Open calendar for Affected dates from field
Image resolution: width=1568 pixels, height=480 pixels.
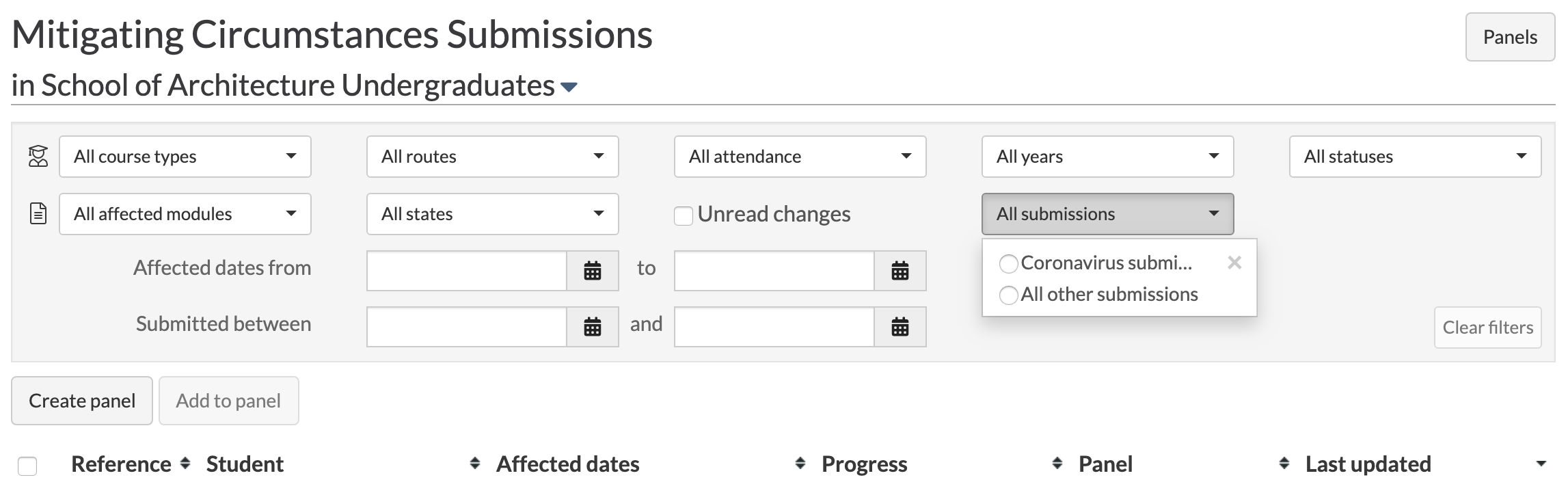[x=592, y=271]
